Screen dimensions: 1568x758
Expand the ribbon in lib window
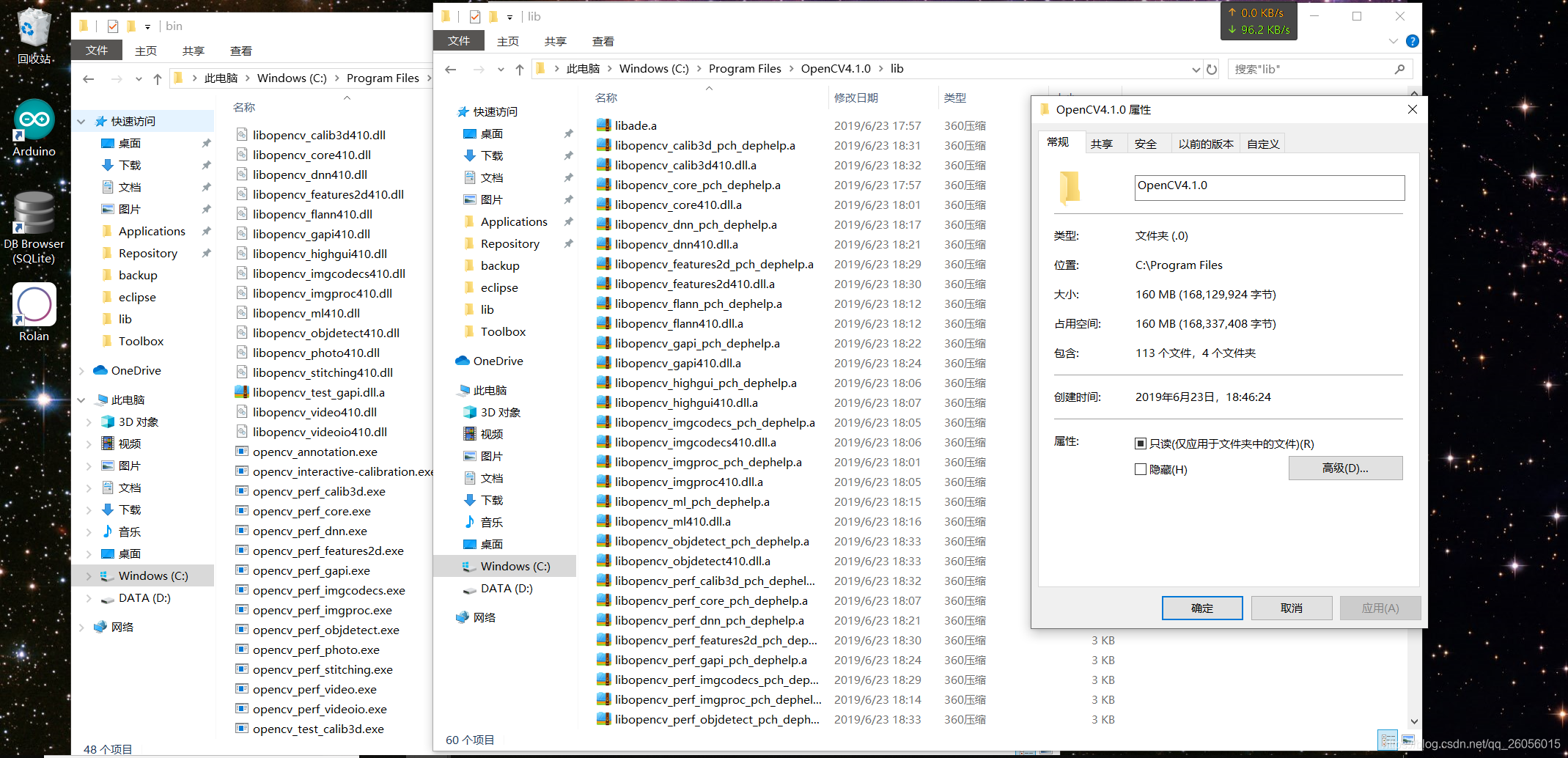coord(1393,42)
